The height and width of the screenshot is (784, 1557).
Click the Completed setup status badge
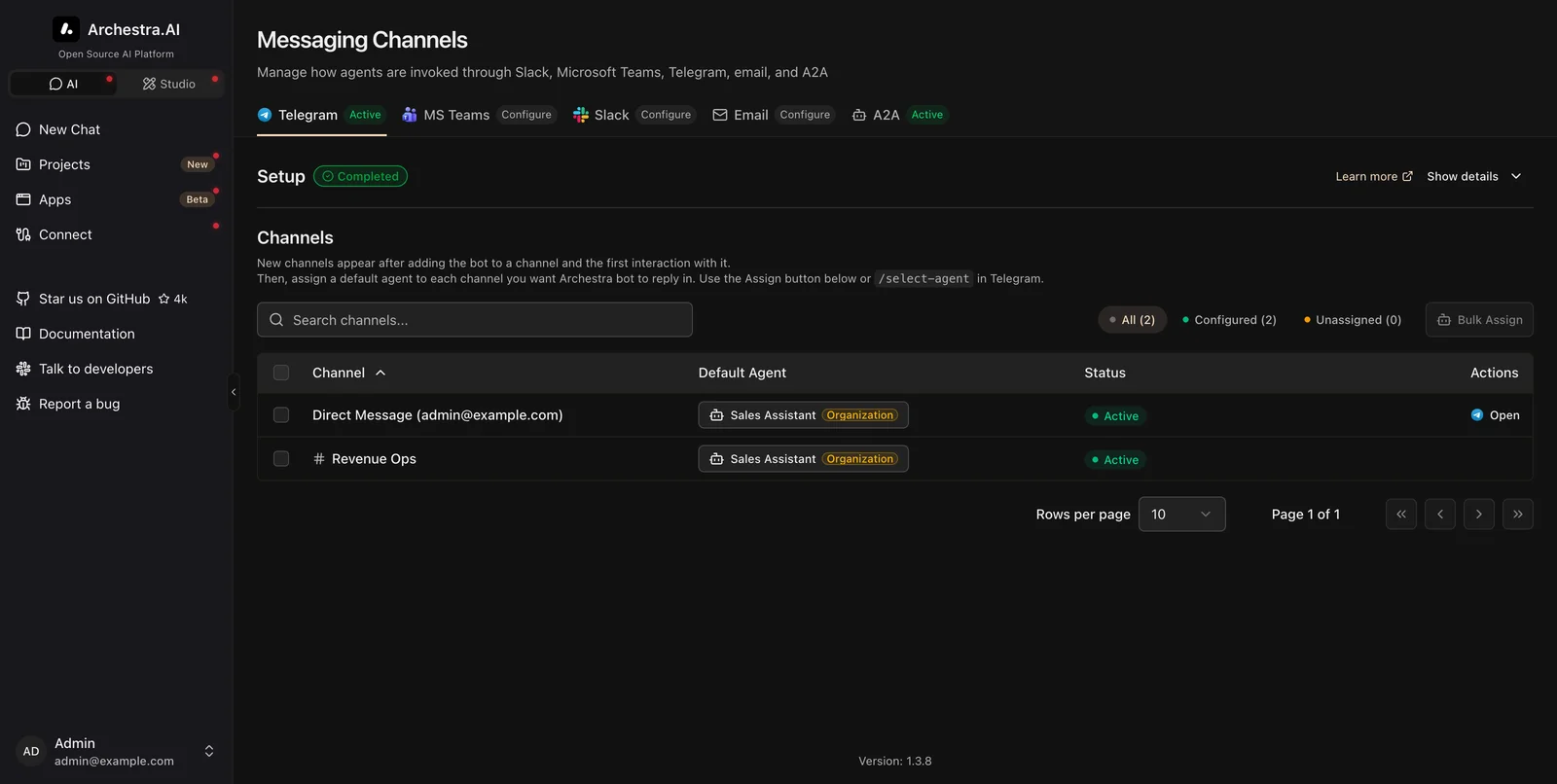click(360, 176)
